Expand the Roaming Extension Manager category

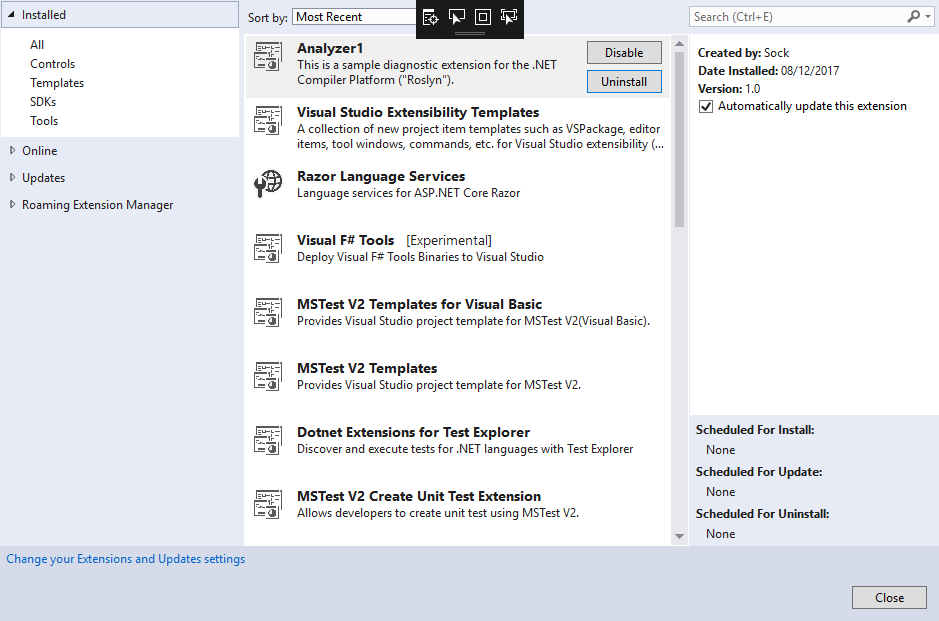pyautogui.click(x=12, y=205)
